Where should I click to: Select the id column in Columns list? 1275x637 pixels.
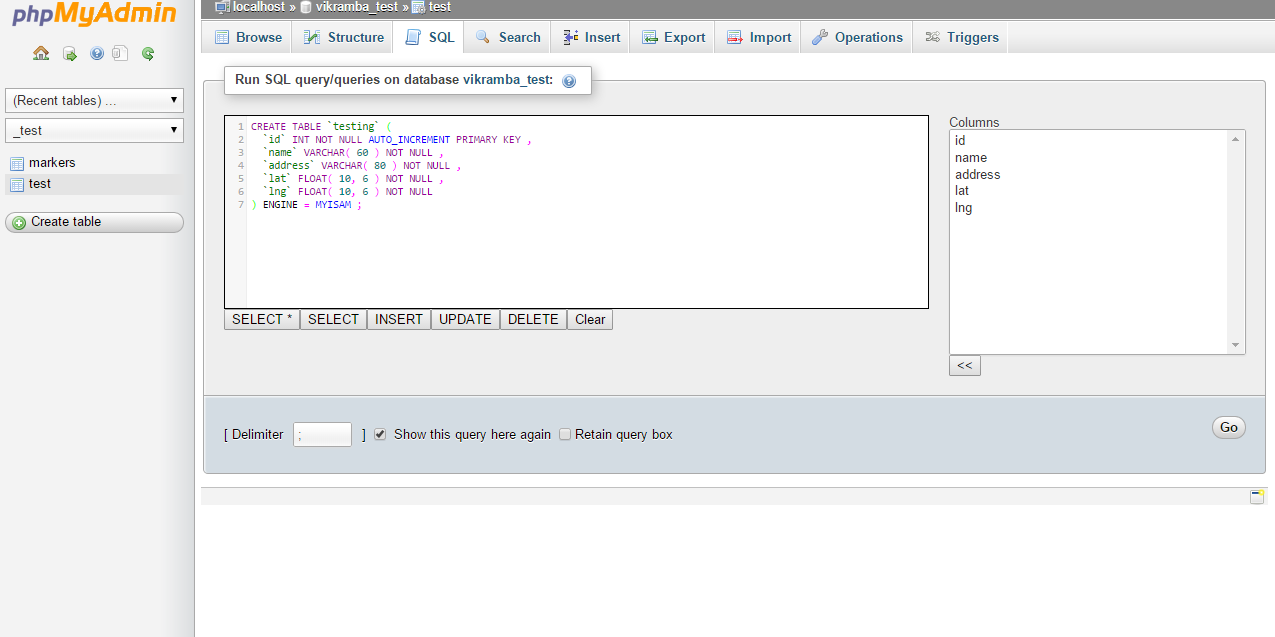coord(1089,141)
